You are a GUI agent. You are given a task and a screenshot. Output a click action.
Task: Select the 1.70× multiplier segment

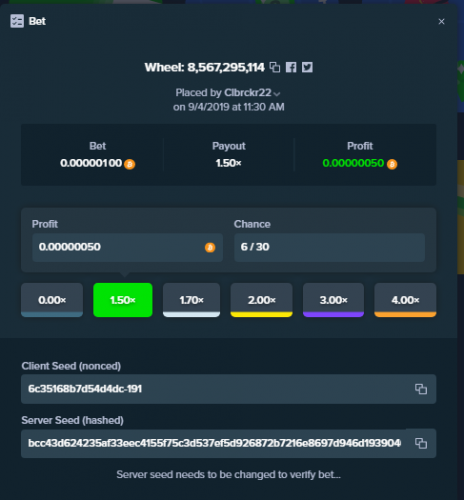[x=191, y=300]
